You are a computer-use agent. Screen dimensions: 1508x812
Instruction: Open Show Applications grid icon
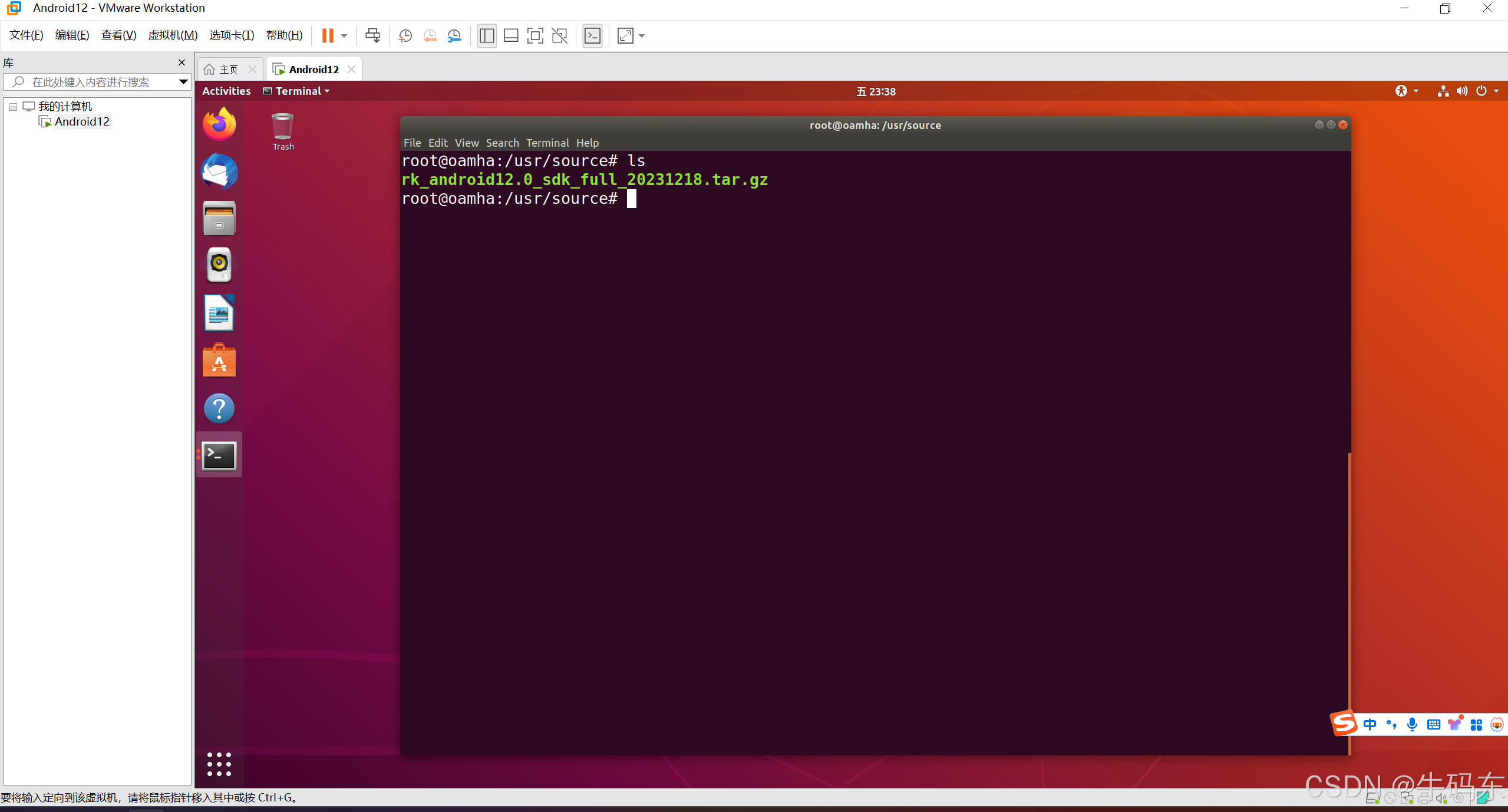point(219,764)
